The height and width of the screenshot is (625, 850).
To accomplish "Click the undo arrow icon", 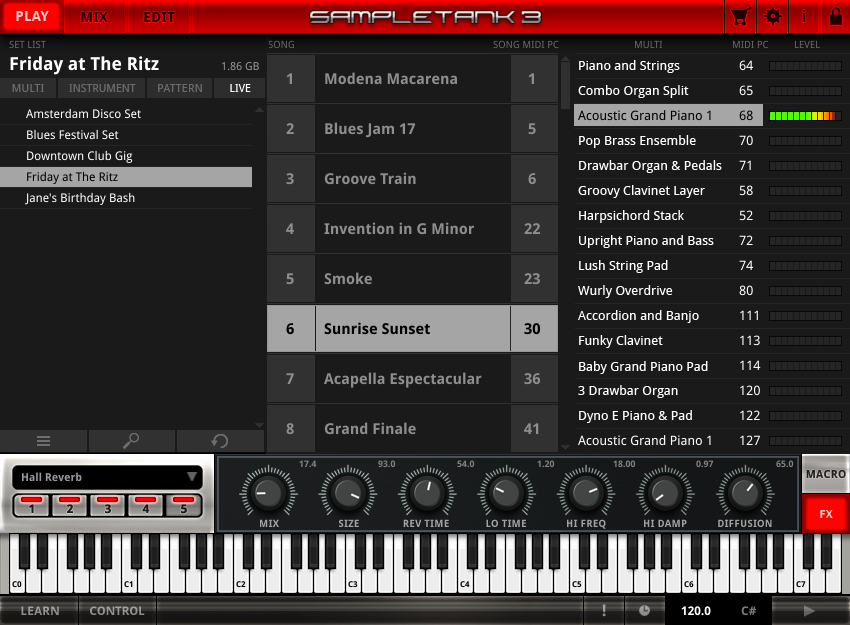I will point(220,441).
